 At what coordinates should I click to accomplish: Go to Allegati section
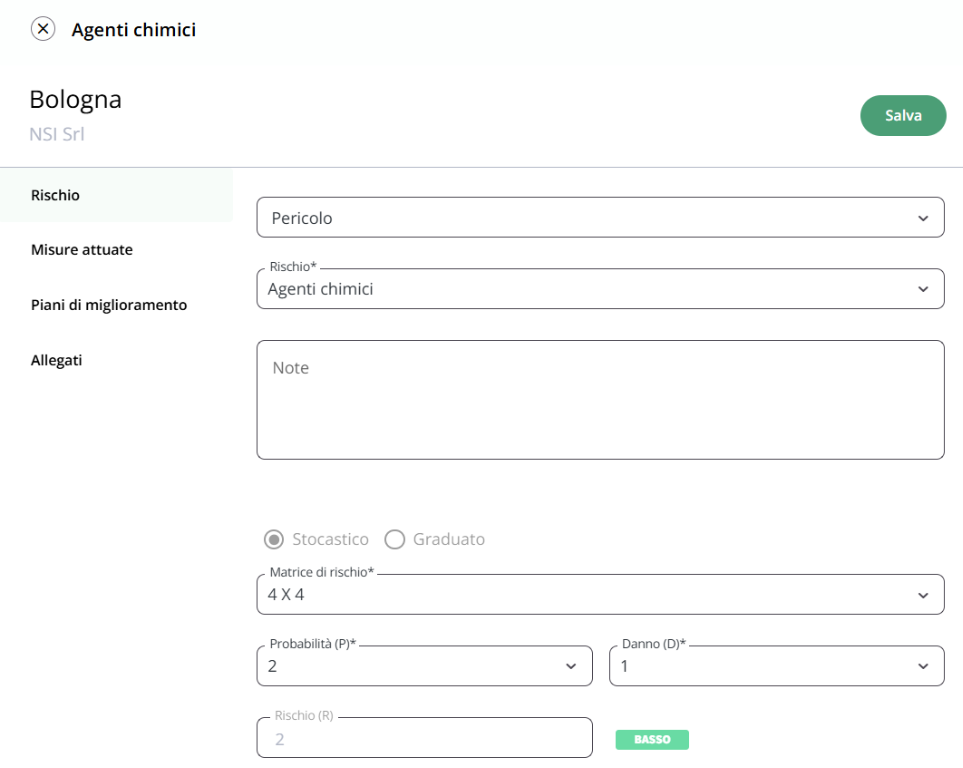point(57,360)
